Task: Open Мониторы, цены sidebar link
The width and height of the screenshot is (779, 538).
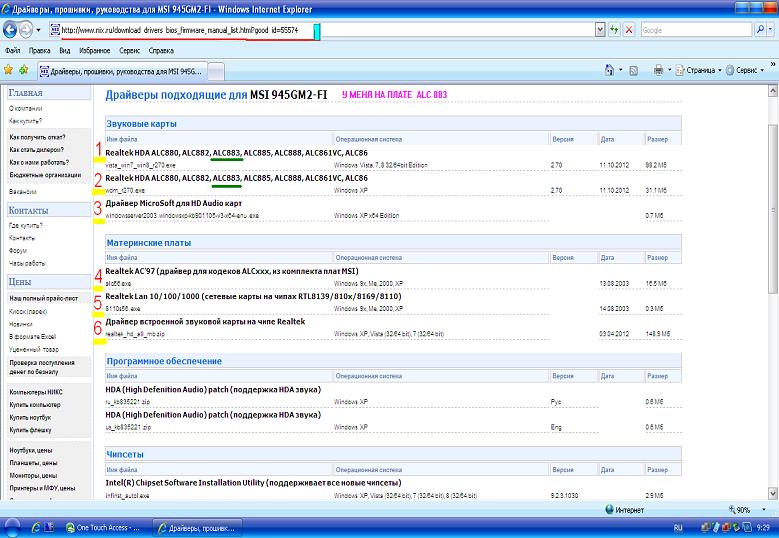Action: tap(33, 475)
